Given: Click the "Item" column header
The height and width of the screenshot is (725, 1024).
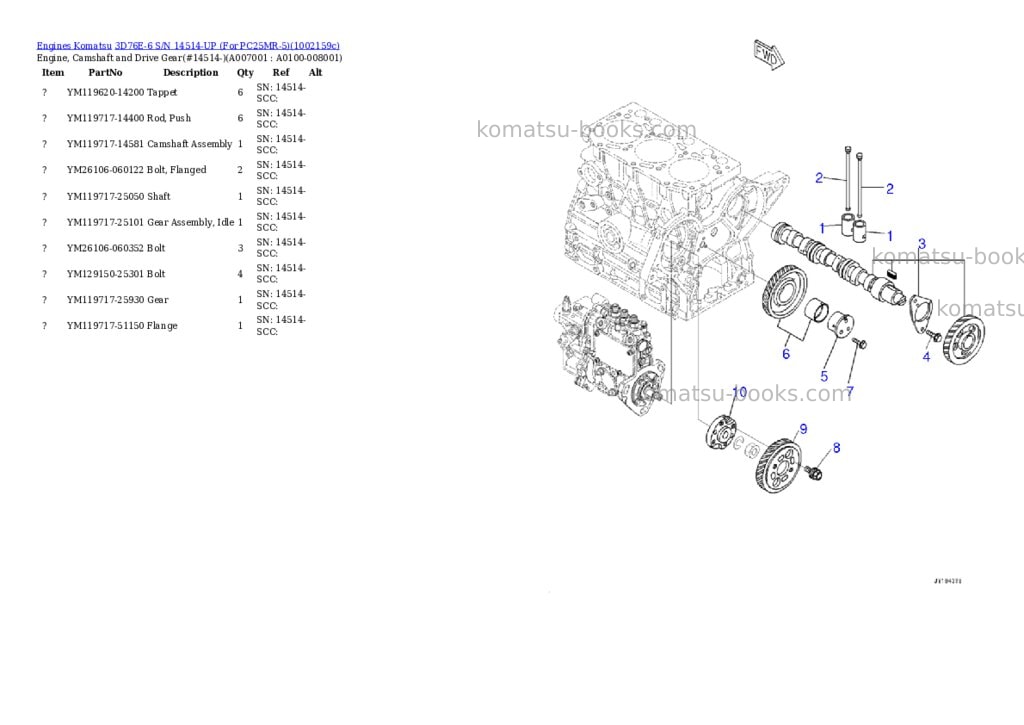Looking at the screenshot, I should pos(53,72).
